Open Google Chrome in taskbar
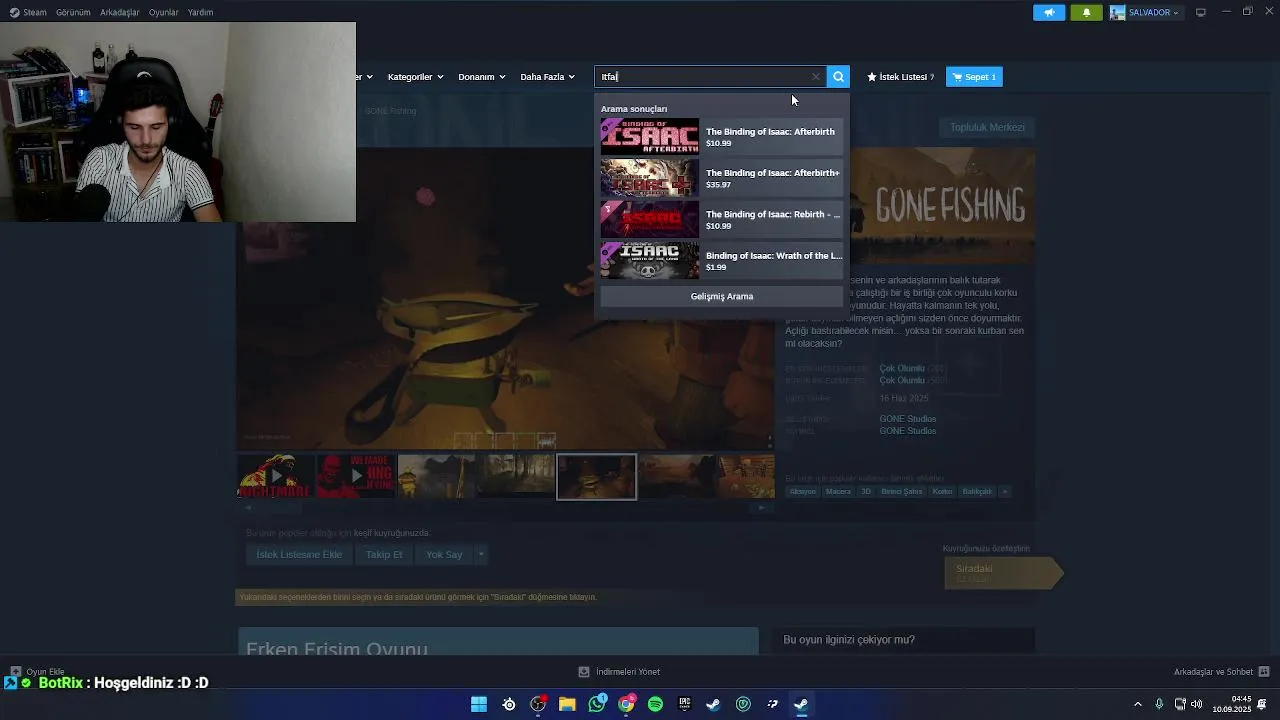The width and height of the screenshot is (1280, 720). click(x=626, y=704)
